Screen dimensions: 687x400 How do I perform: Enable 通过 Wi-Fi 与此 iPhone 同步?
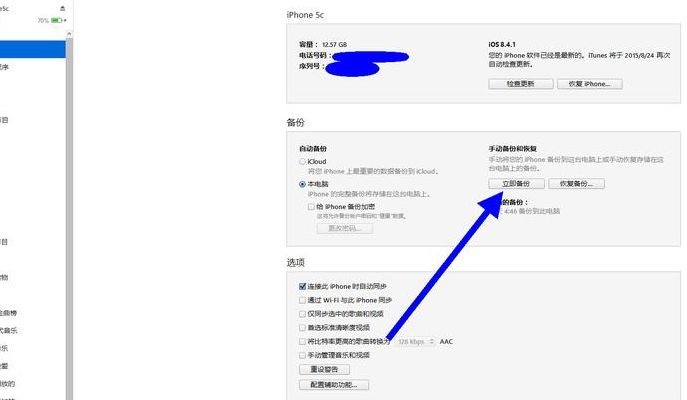302,300
